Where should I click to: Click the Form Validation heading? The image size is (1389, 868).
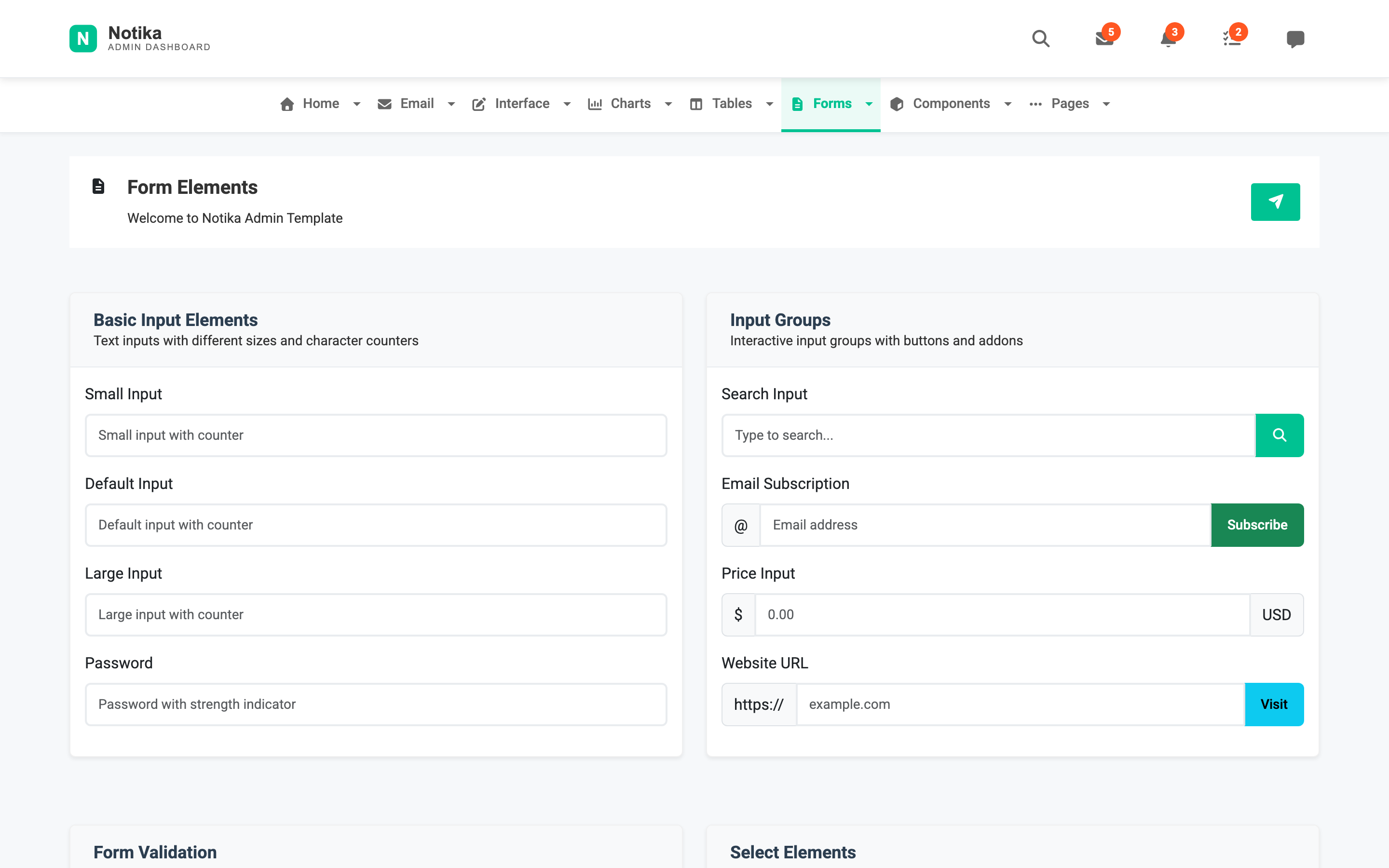[155, 853]
